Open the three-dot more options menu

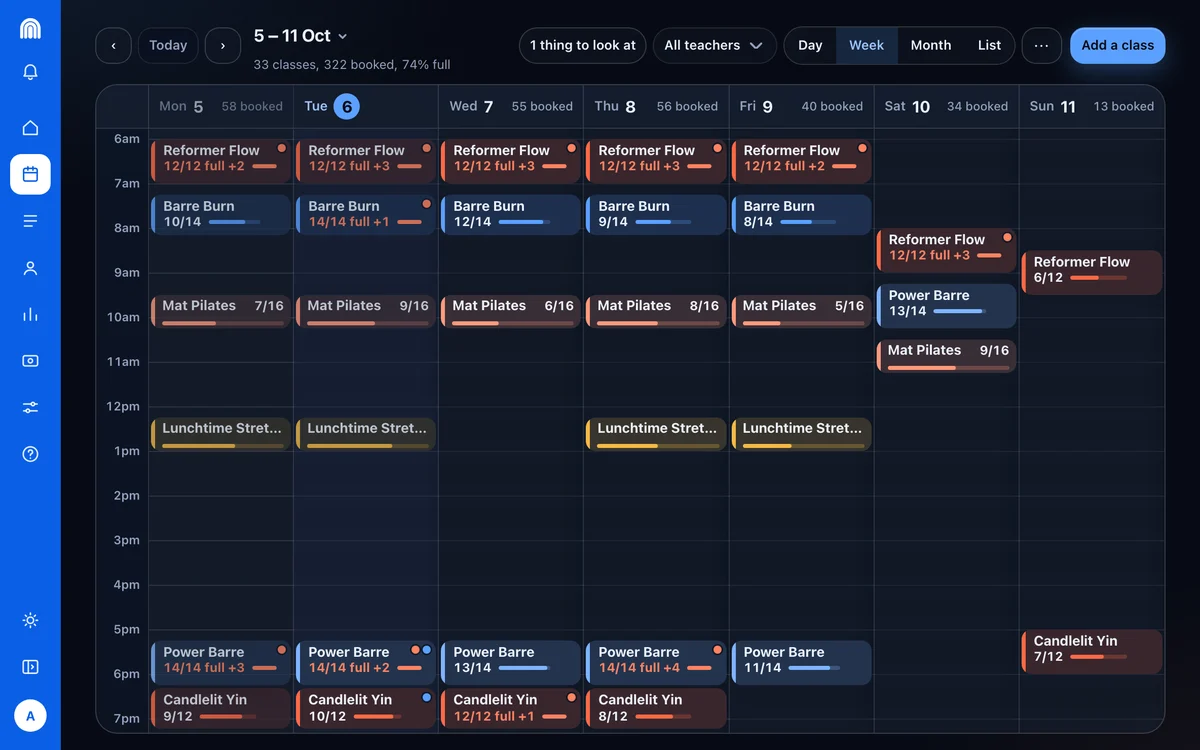pyautogui.click(x=1042, y=45)
